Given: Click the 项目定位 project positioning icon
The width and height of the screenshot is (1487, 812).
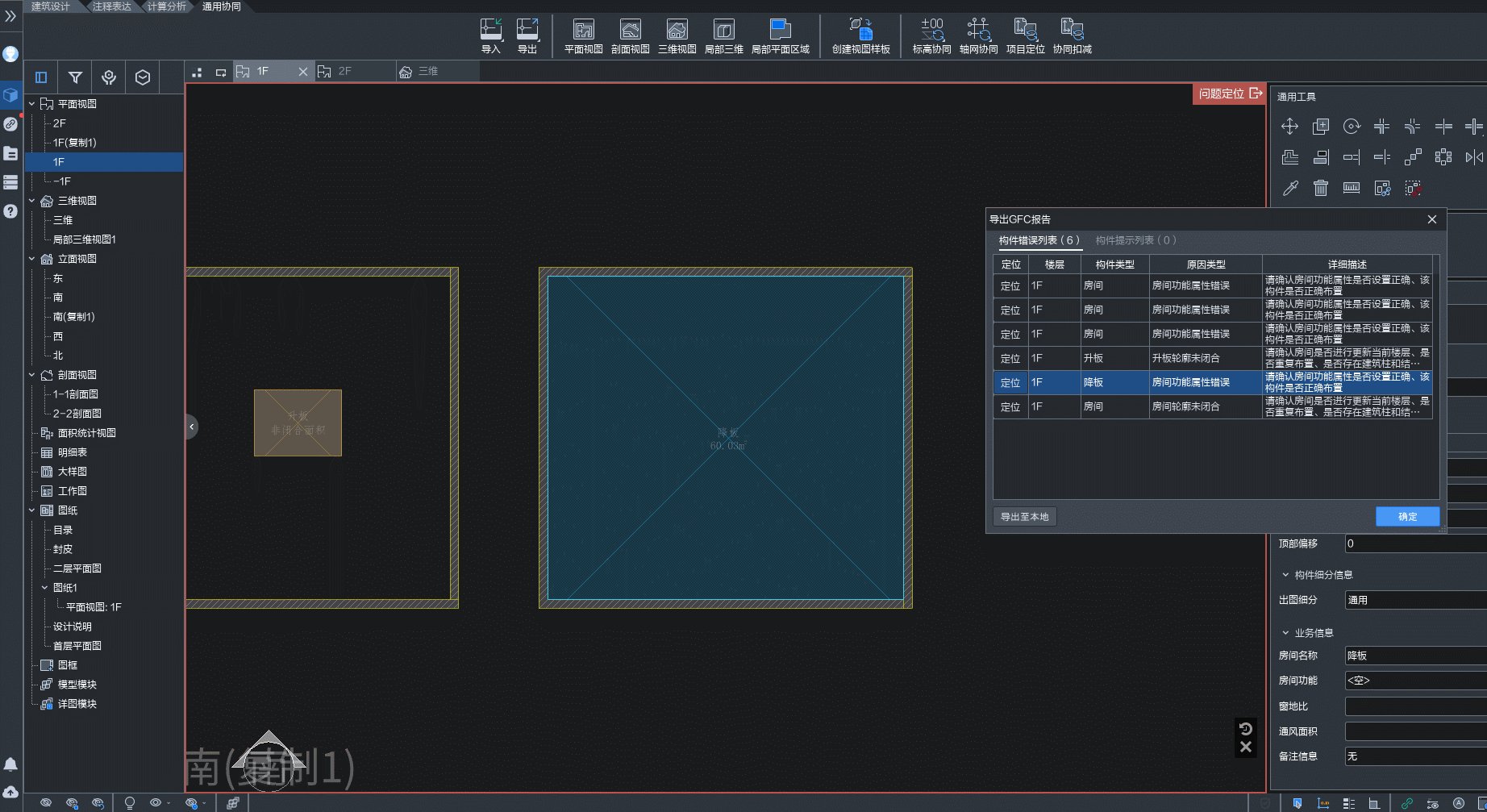Looking at the screenshot, I should (1025, 35).
